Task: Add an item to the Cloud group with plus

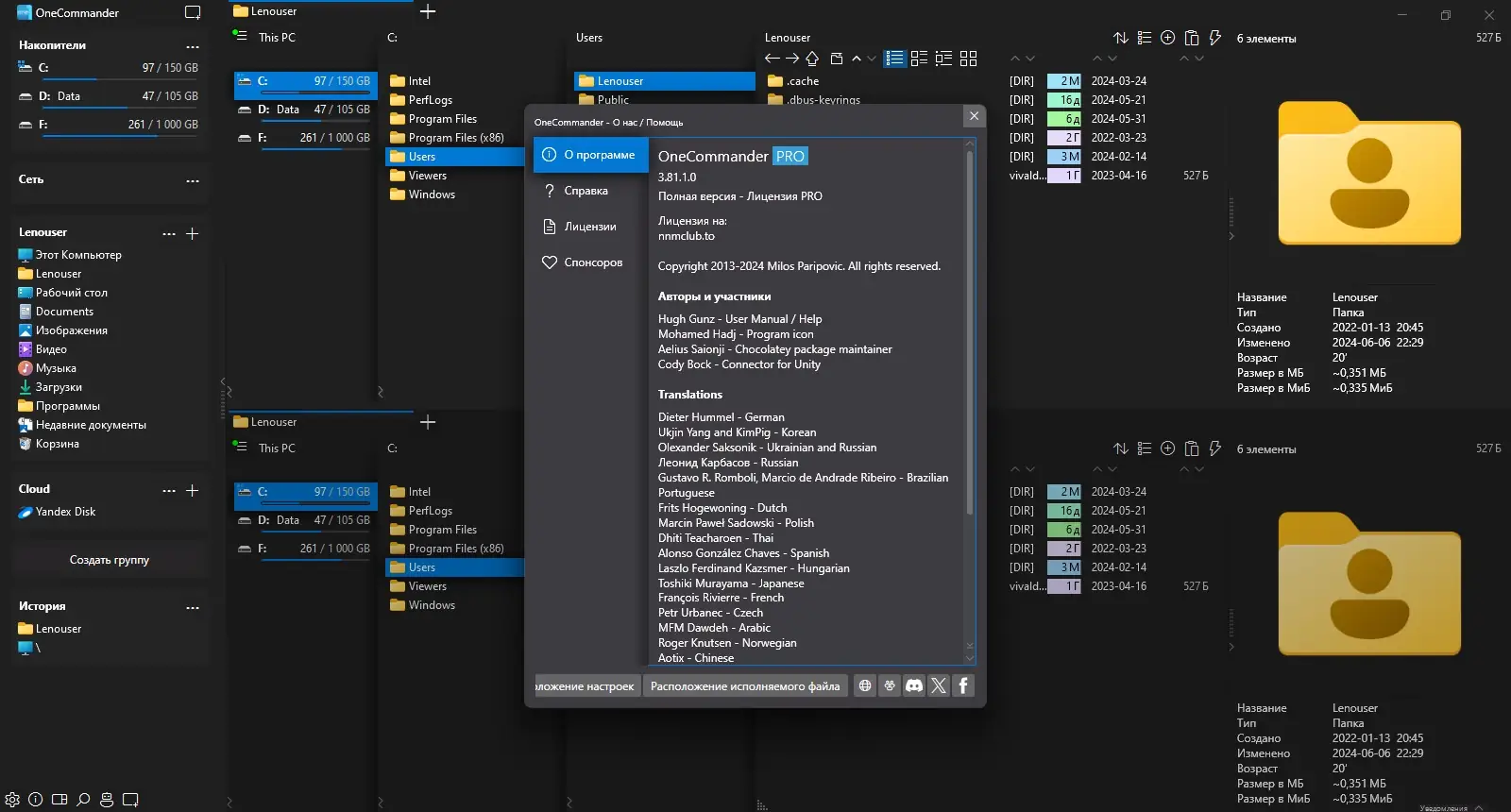Action: [x=193, y=490]
